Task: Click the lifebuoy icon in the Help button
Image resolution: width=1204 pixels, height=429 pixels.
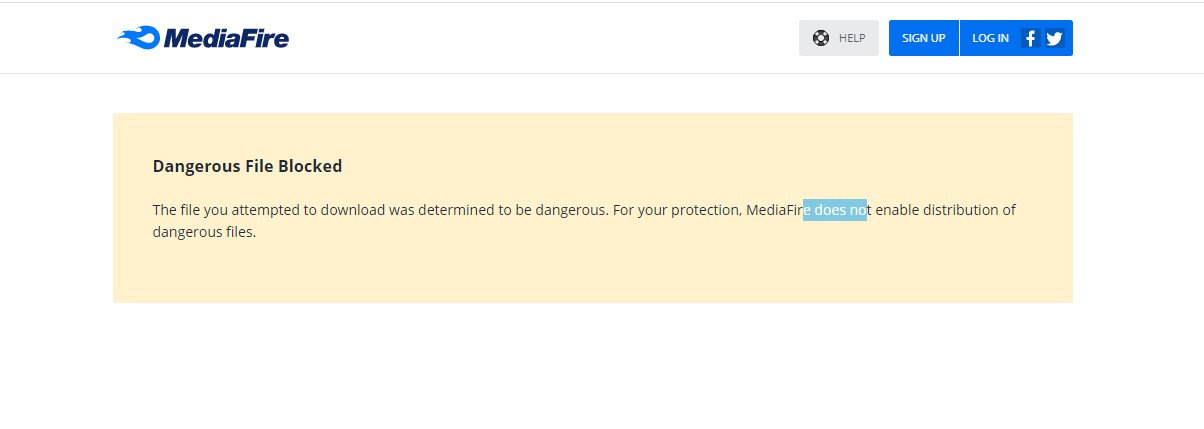Action: pyautogui.click(x=821, y=38)
